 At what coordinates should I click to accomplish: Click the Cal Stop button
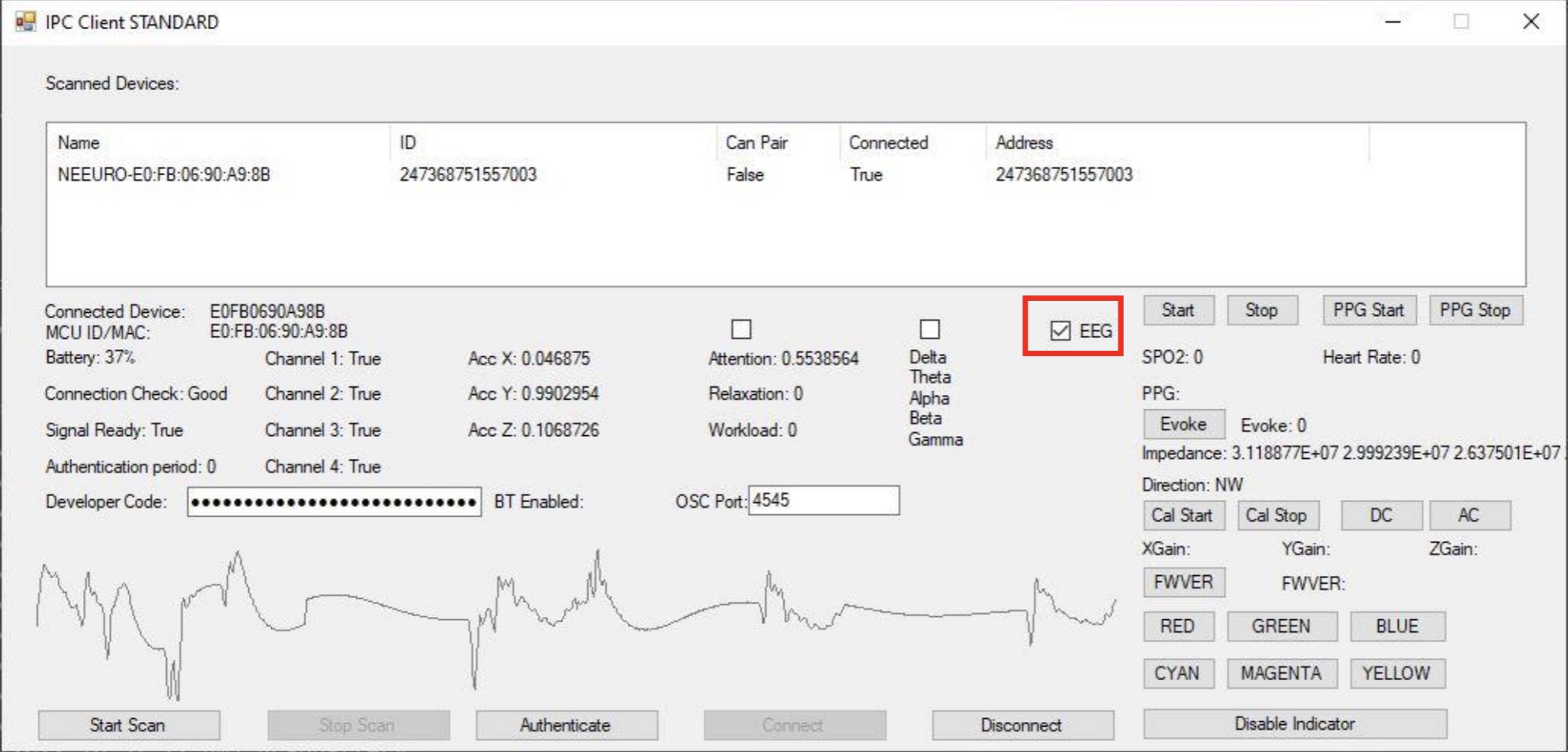click(x=1276, y=515)
